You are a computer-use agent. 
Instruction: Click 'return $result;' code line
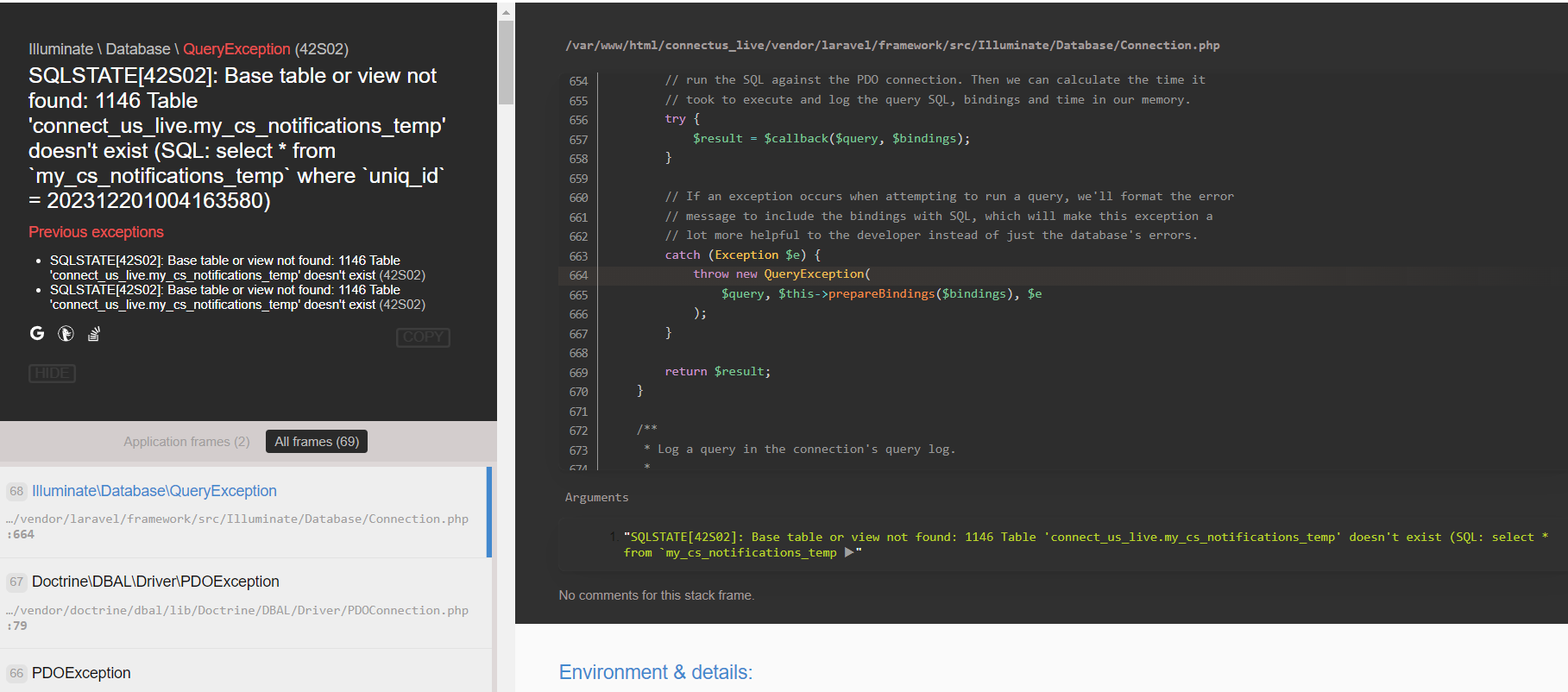tap(717, 371)
